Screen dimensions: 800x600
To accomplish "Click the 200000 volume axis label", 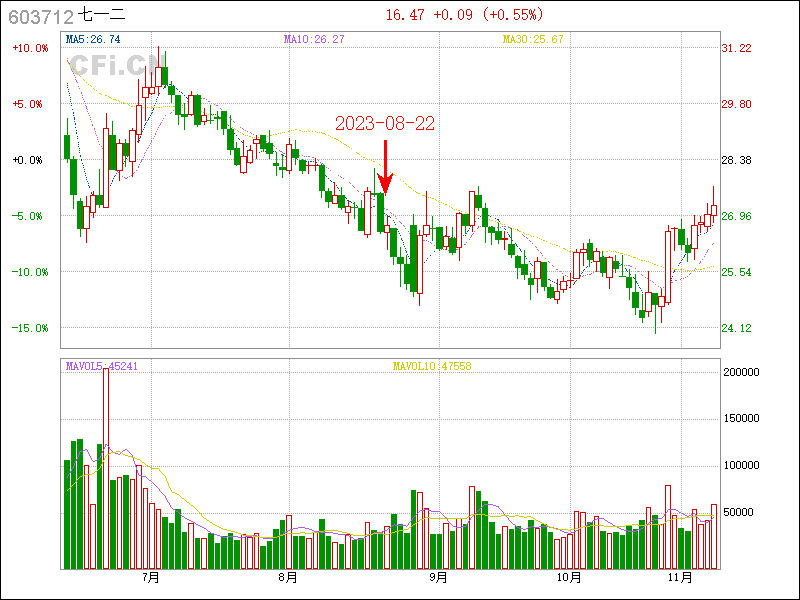I will [742, 372].
